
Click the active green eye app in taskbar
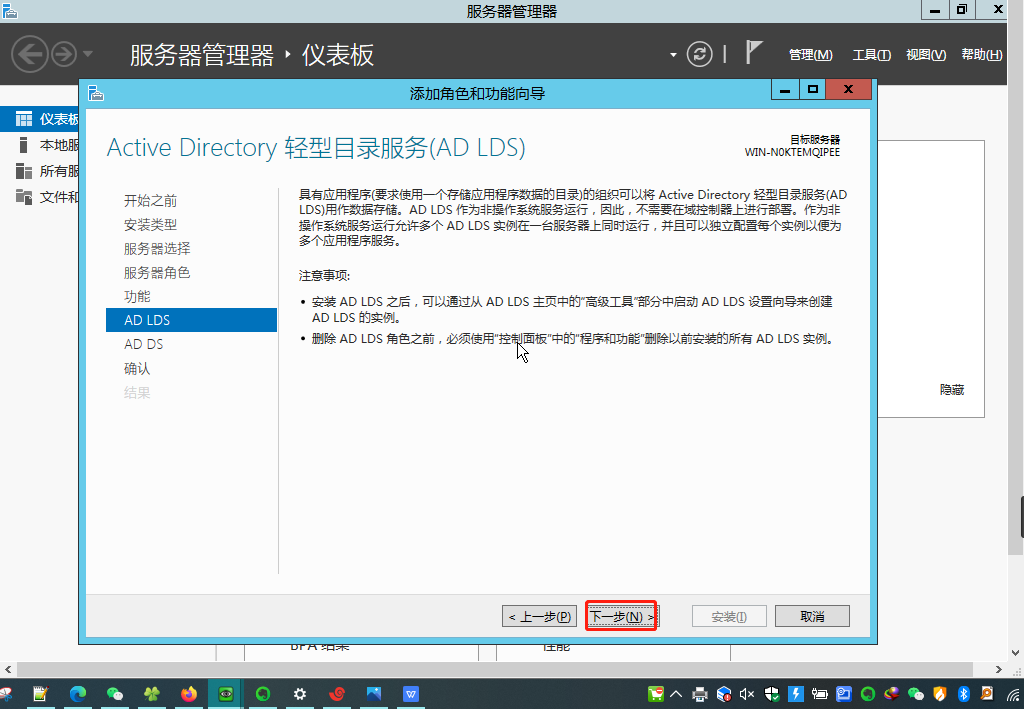[x=226, y=694]
